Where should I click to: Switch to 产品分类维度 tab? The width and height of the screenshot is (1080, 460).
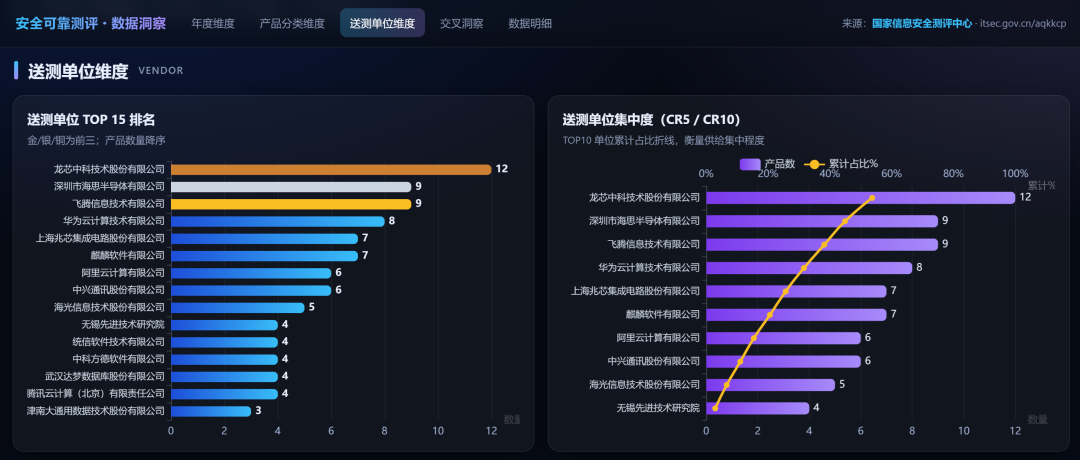click(292, 23)
